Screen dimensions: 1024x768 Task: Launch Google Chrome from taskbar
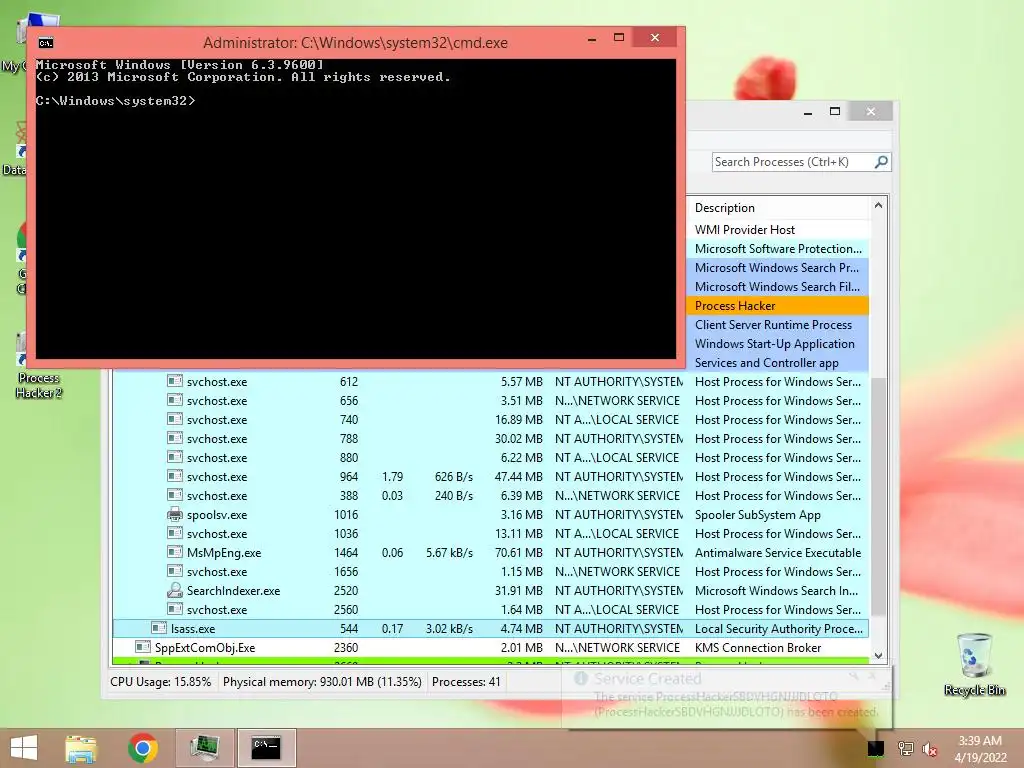coord(142,748)
